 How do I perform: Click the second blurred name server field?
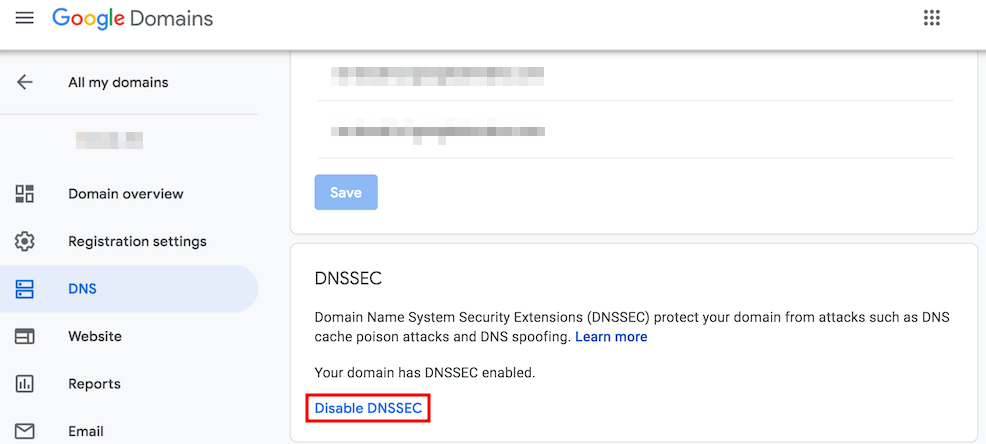pos(635,131)
